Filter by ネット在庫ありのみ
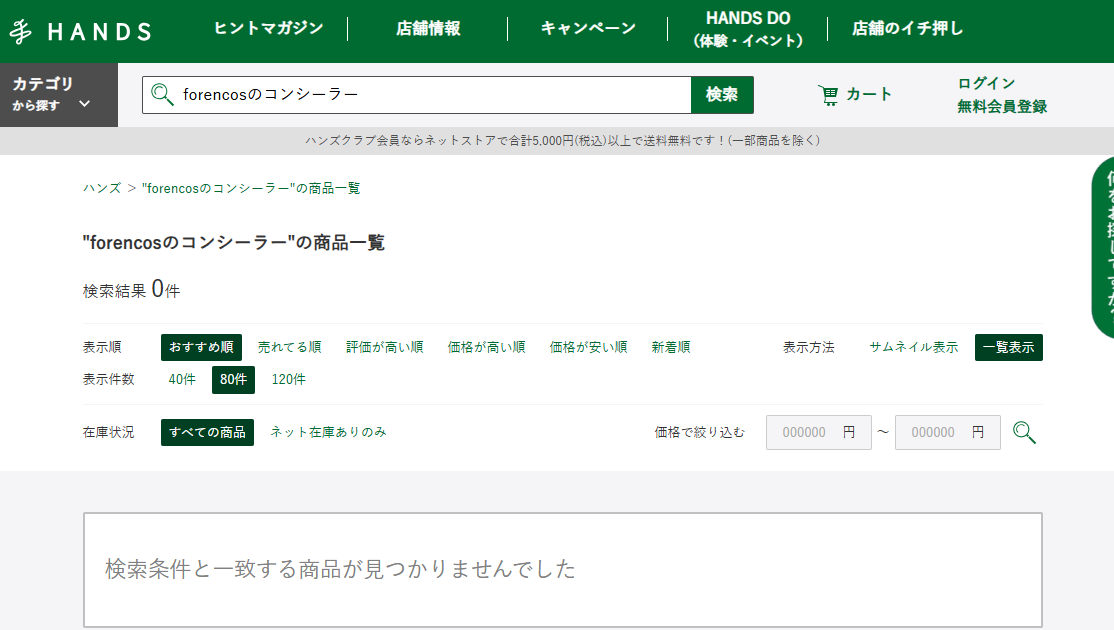The width and height of the screenshot is (1114, 630). pyautogui.click(x=328, y=432)
